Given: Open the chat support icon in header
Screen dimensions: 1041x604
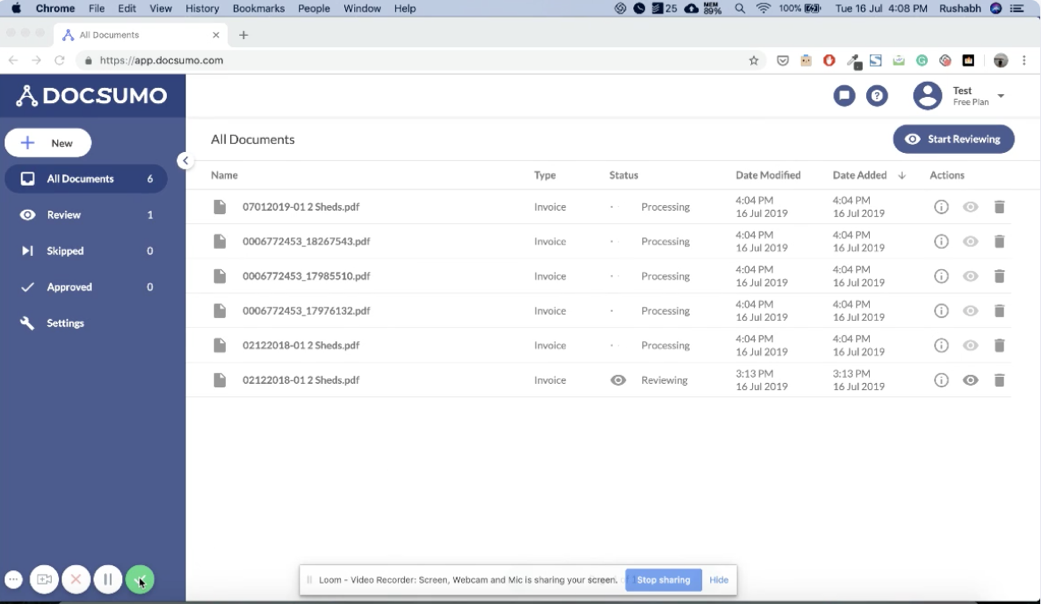Looking at the screenshot, I should (x=844, y=96).
